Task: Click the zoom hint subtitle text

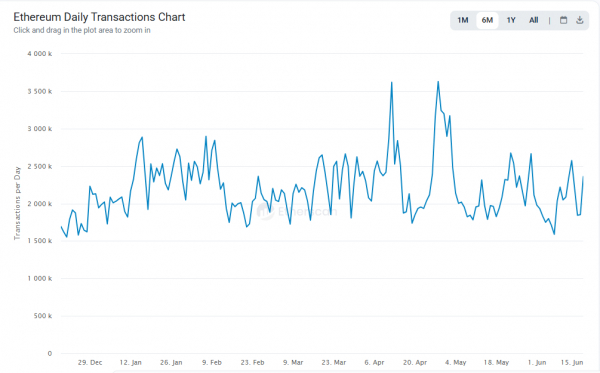Action: [82, 30]
